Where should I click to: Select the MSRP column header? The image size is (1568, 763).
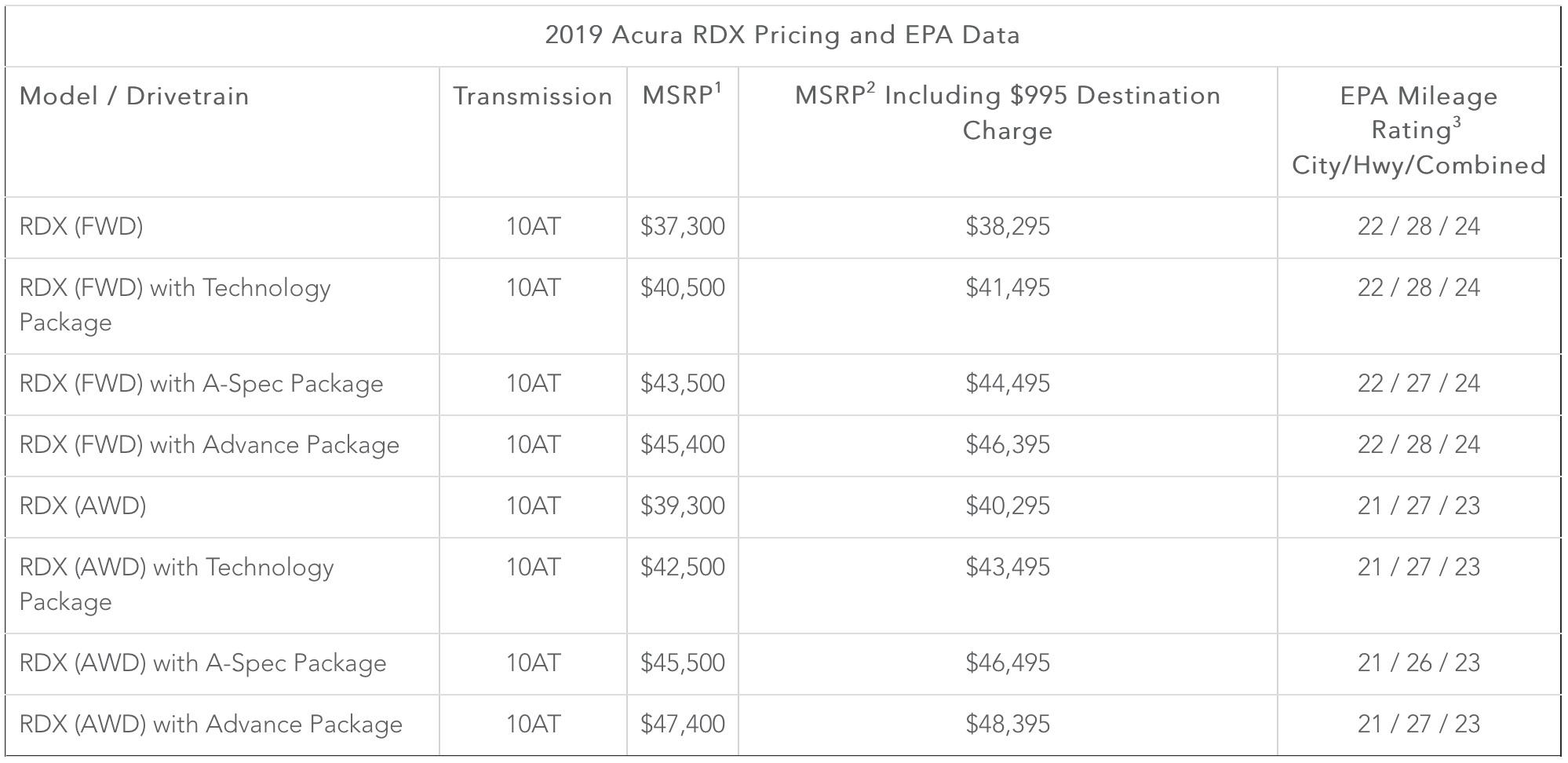pyautogui.click(x=682, y=95)
